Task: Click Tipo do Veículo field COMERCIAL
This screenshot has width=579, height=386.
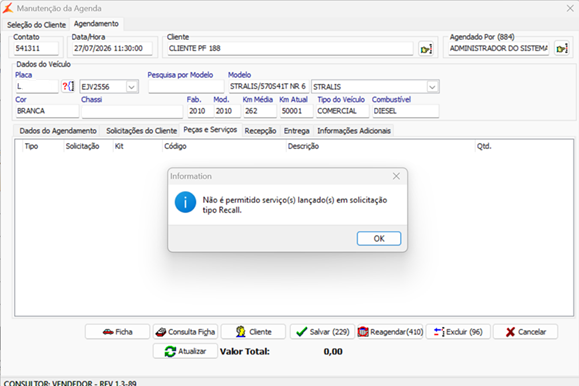Action: coord(342,111)
